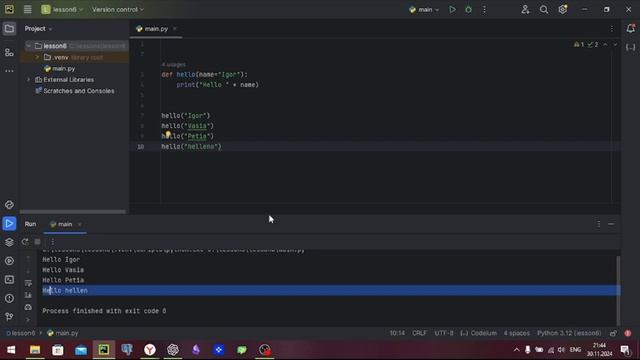Open line:column 10:14 widget
The image size is (640, 360).
[397, 333]
